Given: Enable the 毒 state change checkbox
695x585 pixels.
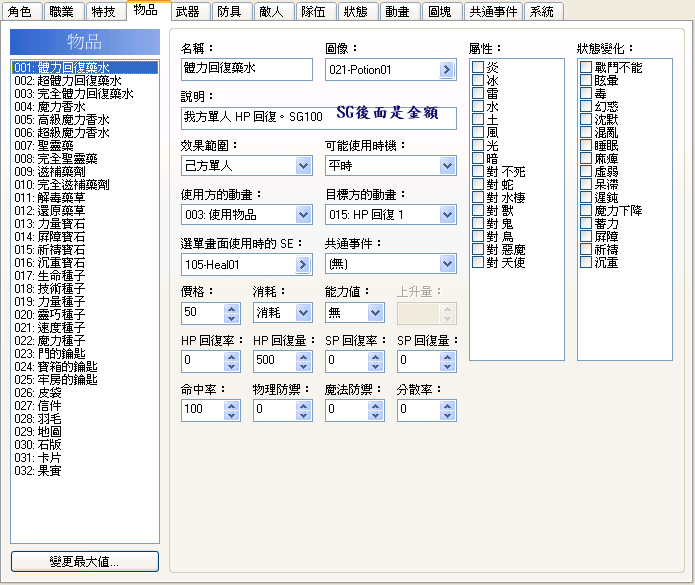Looking at the screenshot, I should [586, 93].
